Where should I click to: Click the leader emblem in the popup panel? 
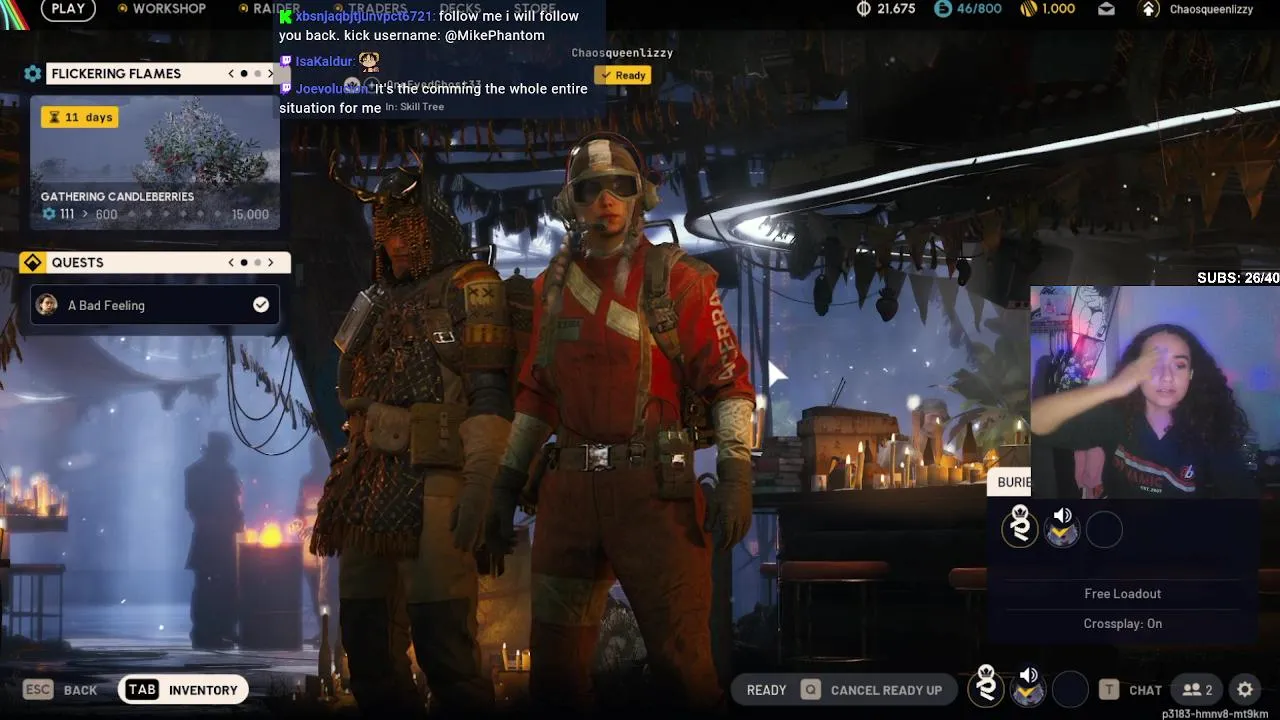click(1020, 526)
